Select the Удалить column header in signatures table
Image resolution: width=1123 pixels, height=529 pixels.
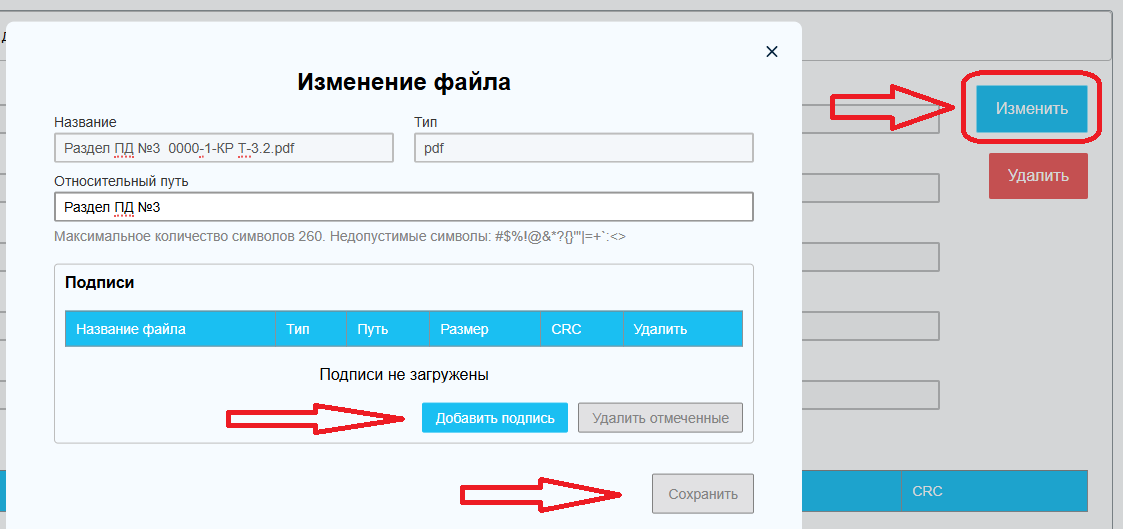tap(660, 329)
